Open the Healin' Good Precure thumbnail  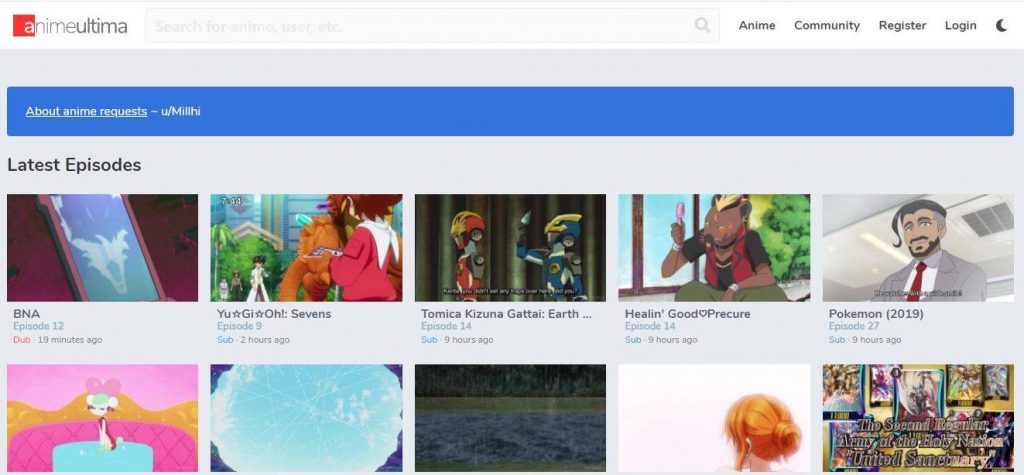714,248
